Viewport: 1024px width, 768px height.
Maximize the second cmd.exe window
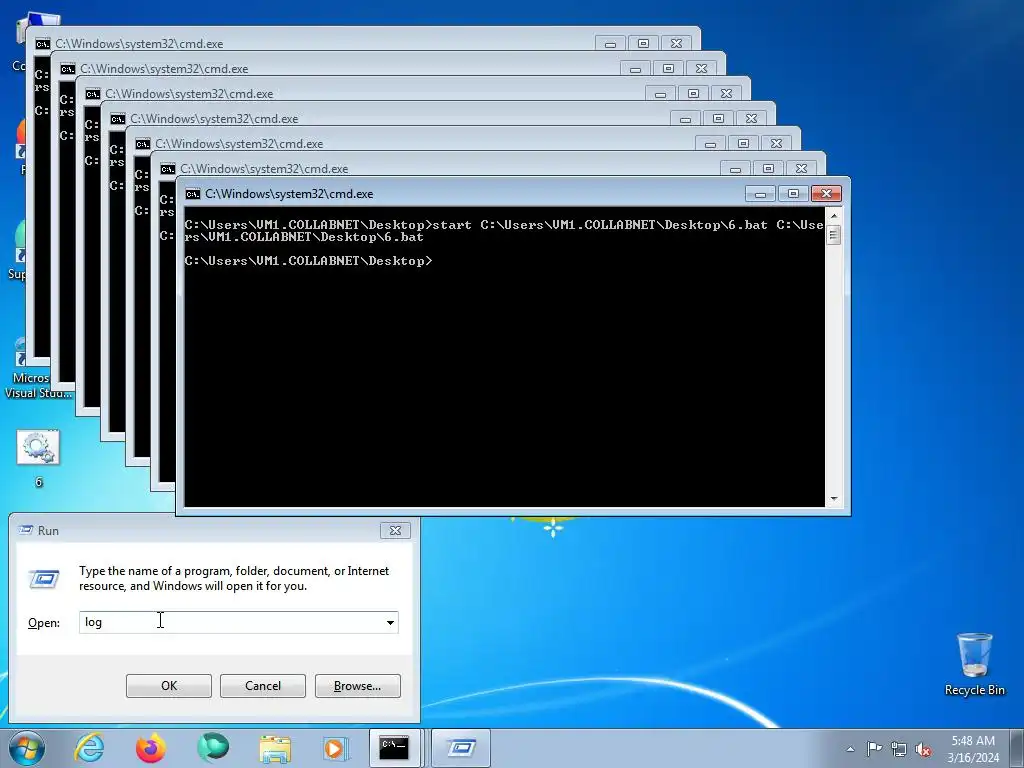pyautogui.click(x=668, y=69)
